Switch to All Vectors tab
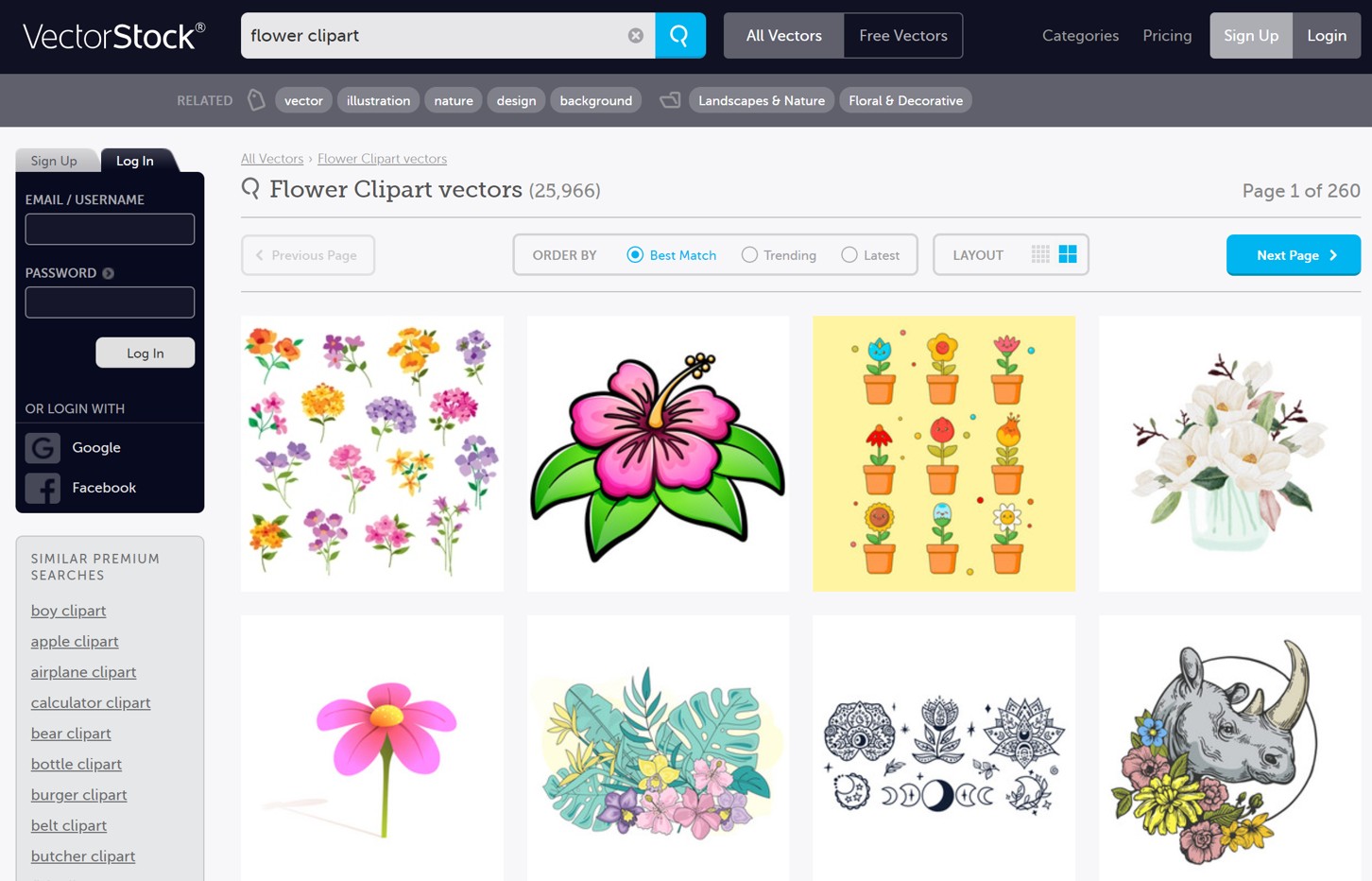The width and height of the screenshot is (1372, 881). [783, 36]
